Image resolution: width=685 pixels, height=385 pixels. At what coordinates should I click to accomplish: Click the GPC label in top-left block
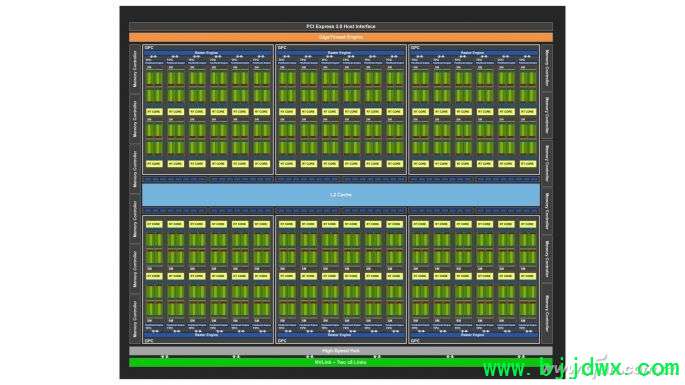point(149,48)
